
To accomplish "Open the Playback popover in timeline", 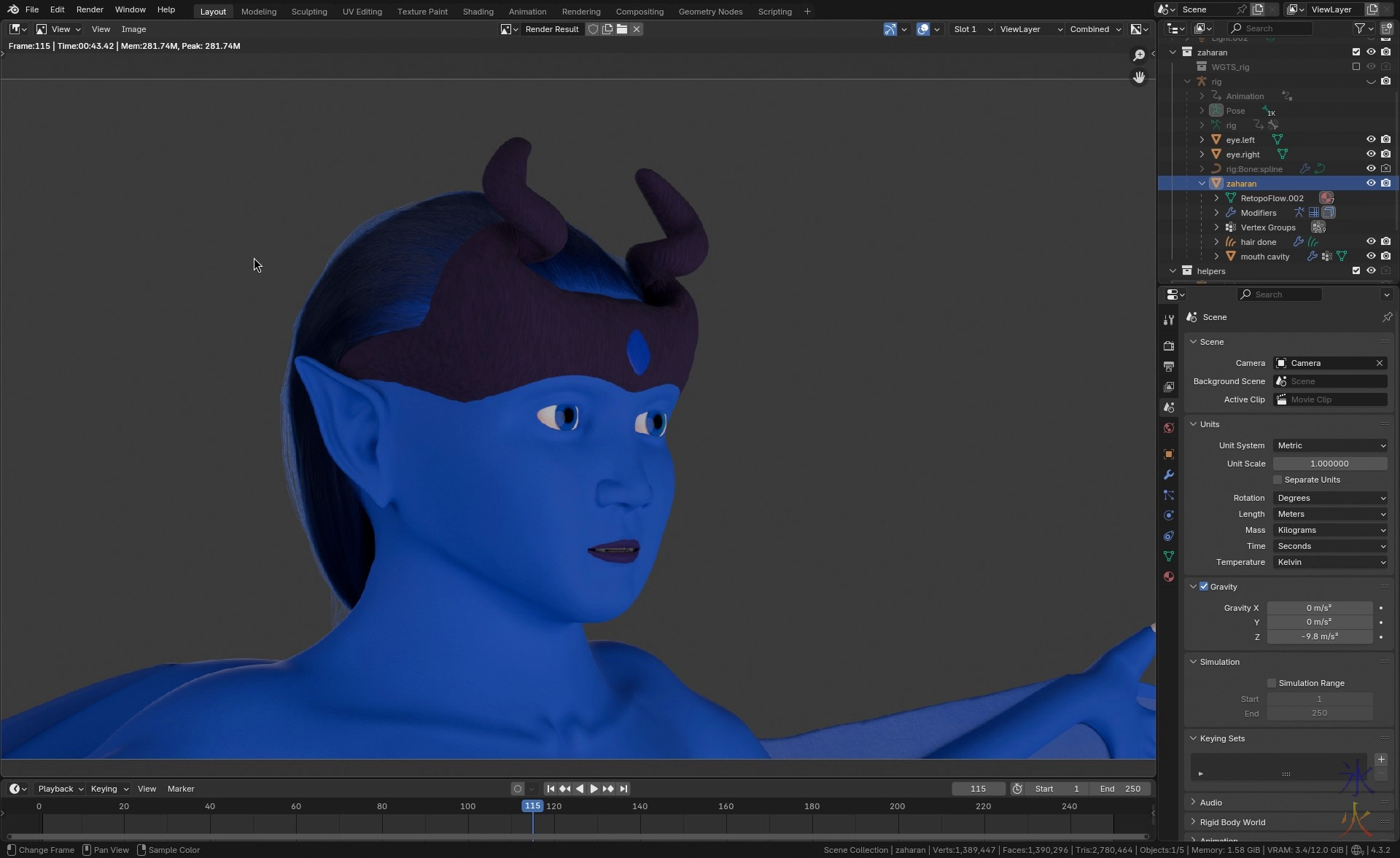I will tap(60, 789).
